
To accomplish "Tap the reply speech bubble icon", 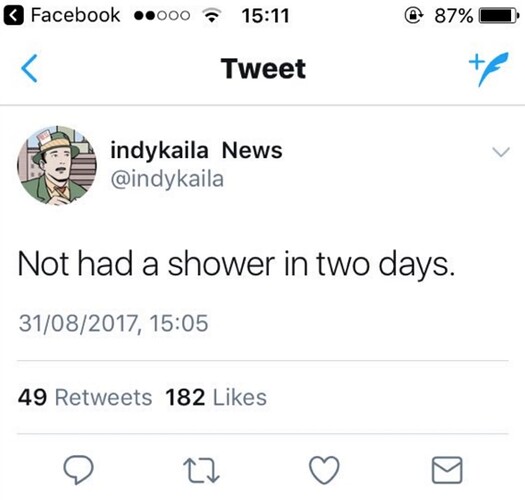I will click(79, 470).
